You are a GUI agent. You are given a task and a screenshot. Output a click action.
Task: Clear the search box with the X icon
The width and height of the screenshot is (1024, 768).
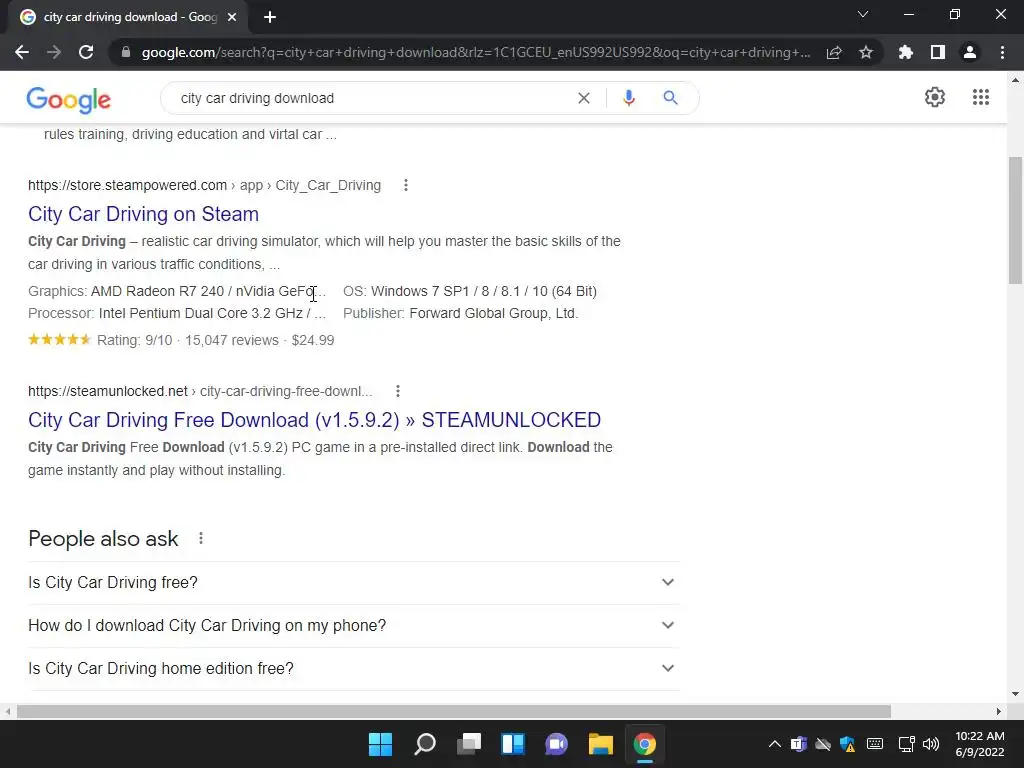[x=584, y=98]
